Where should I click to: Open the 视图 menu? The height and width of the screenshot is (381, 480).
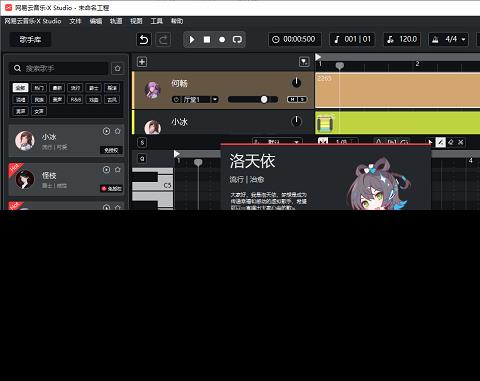coord(136,21)
